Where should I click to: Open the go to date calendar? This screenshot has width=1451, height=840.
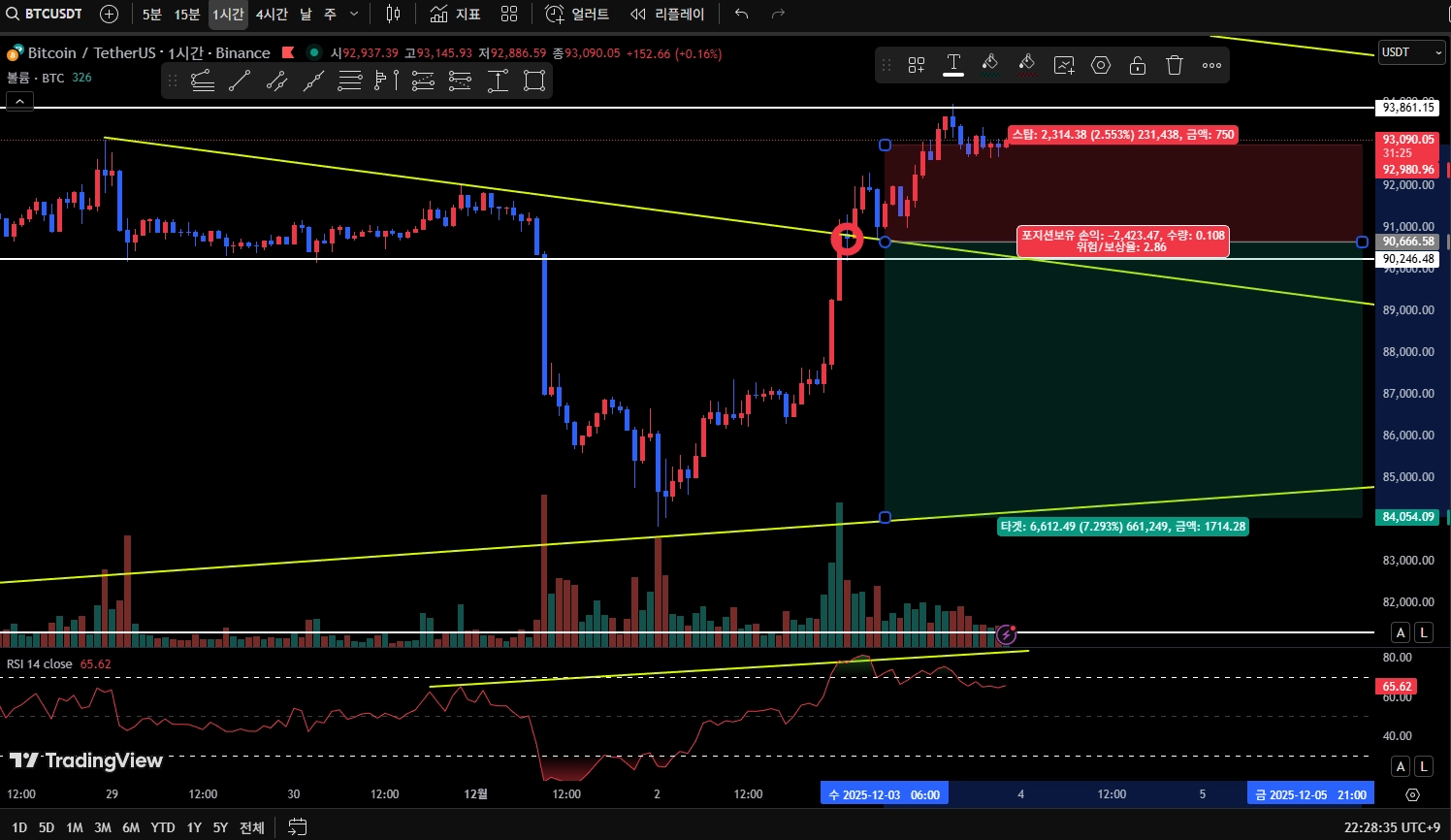pos(298,827)
